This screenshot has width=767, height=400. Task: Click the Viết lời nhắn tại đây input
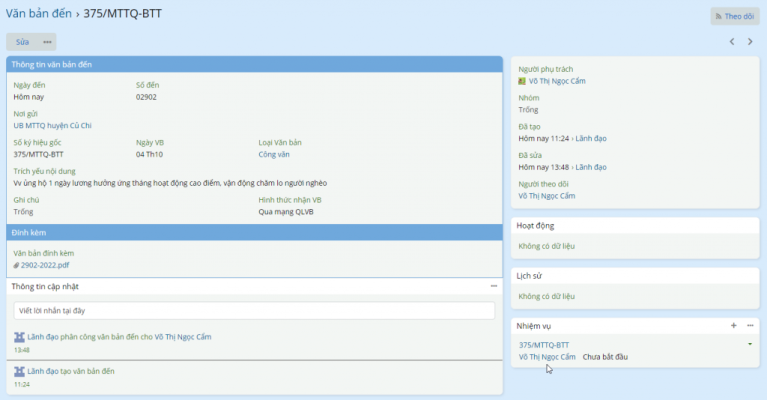point(254,311)
